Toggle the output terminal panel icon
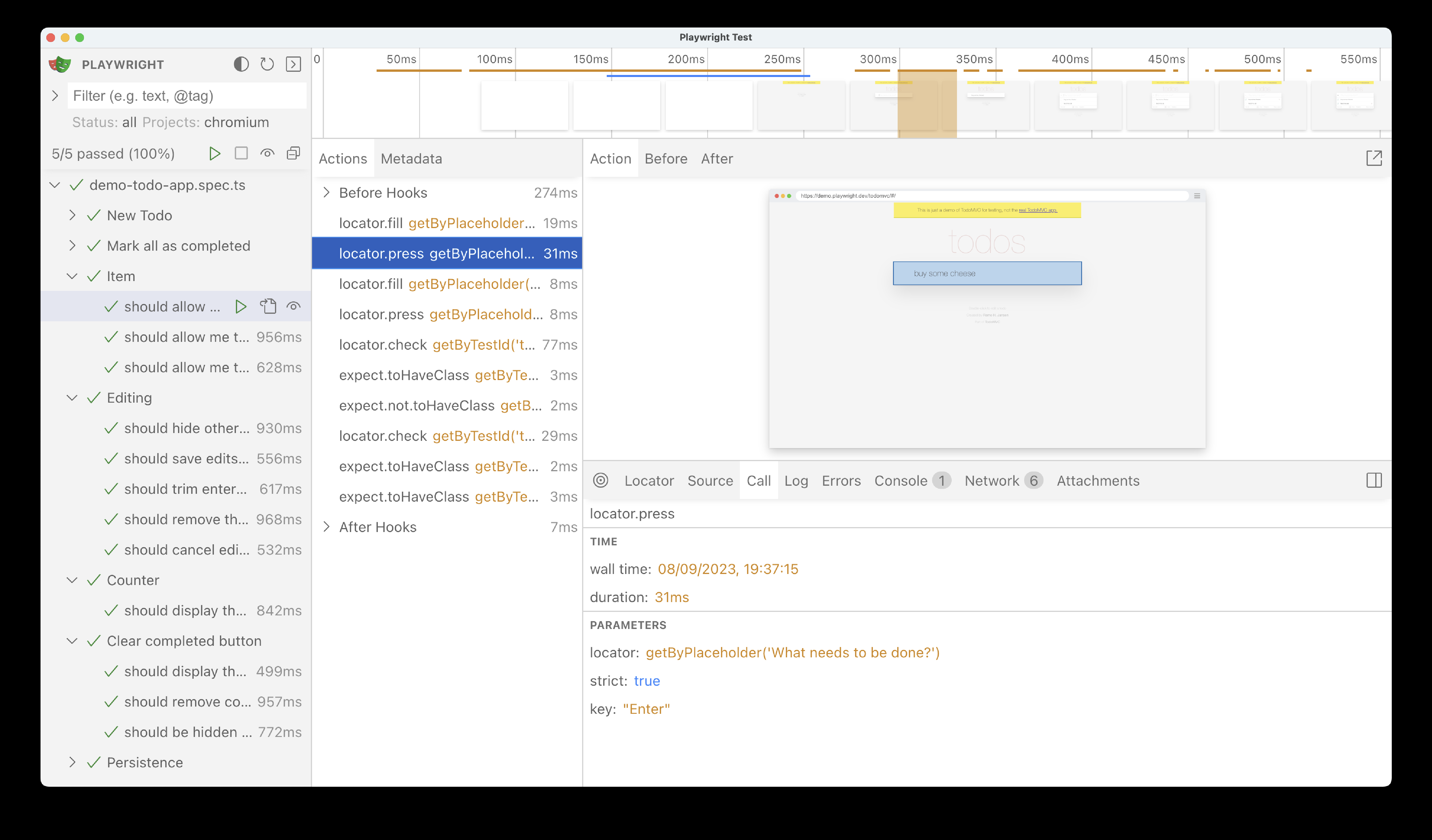This screenshot has width=1432, height=840. [293, 64]
